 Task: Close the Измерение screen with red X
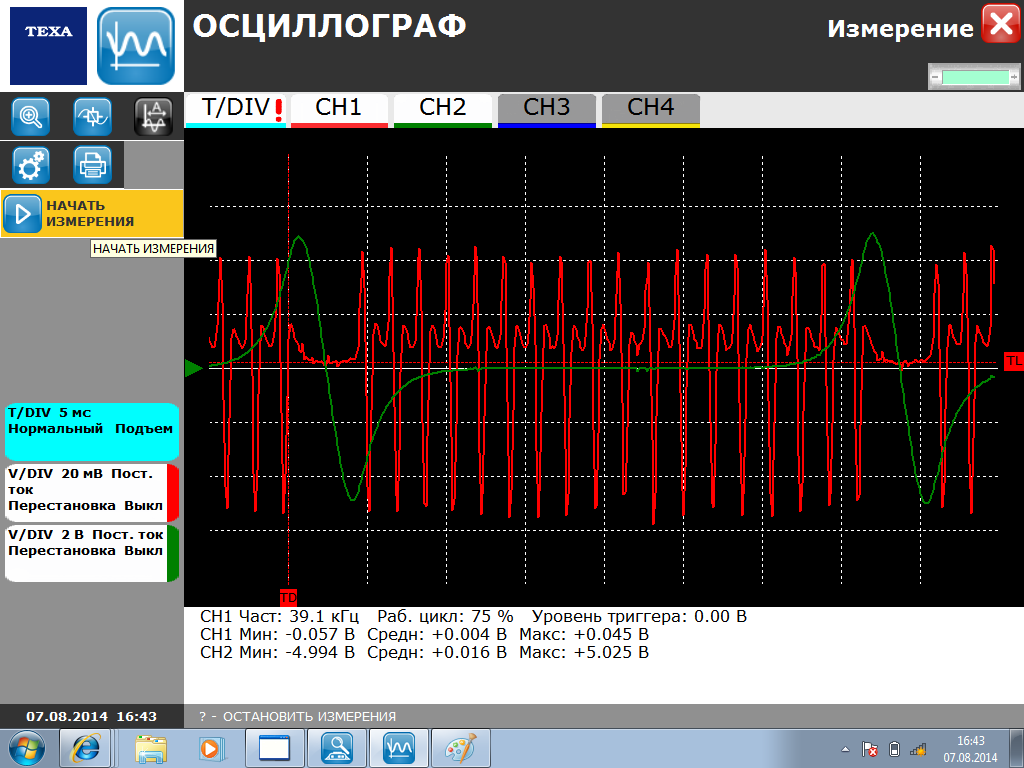[1000, 24]
